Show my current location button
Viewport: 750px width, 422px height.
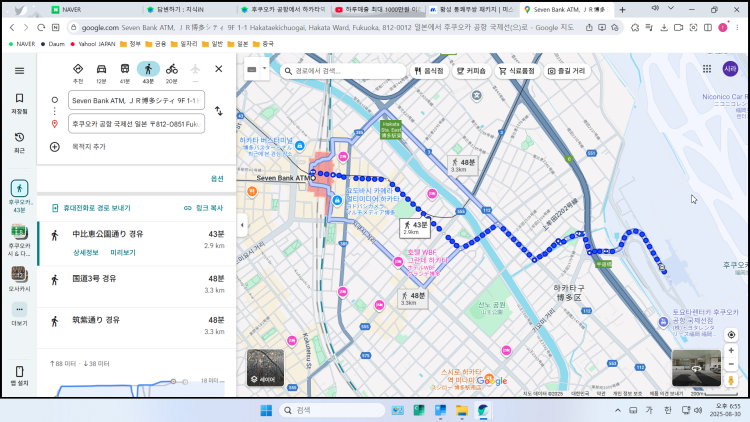tap(731, 334)
